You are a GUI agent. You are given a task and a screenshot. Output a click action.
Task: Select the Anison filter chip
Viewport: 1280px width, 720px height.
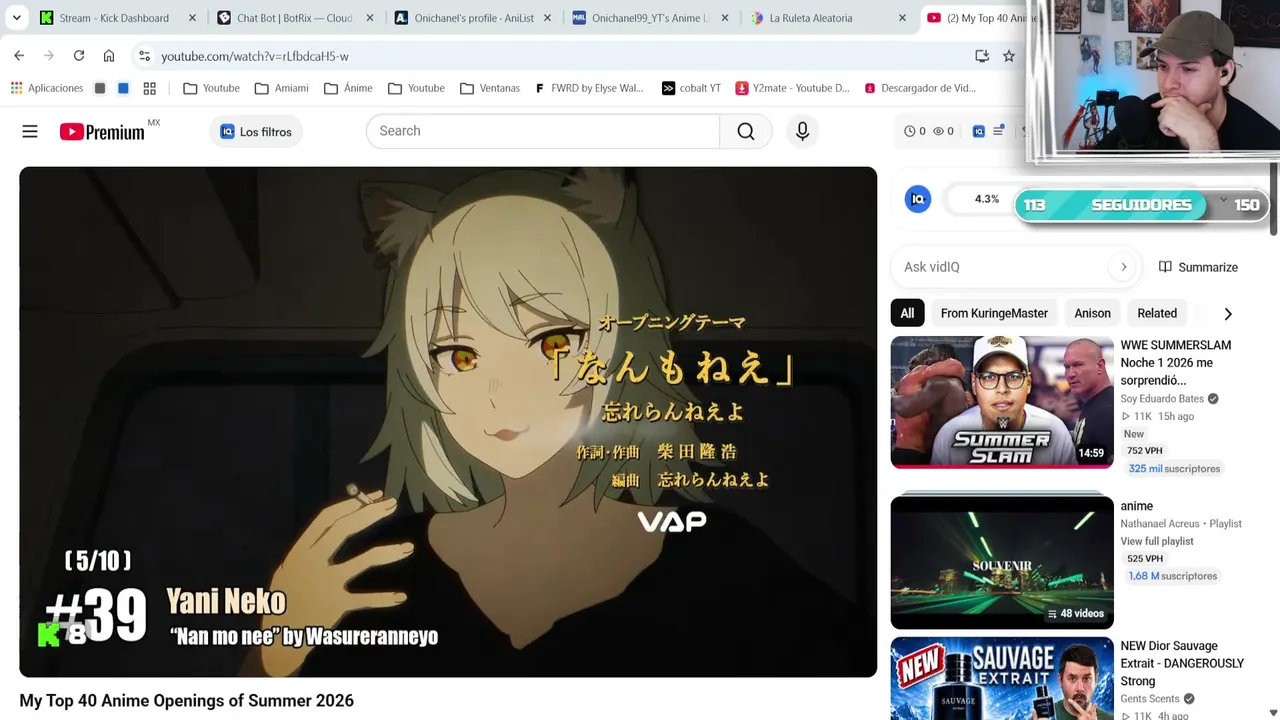(x=1092, y=313)
